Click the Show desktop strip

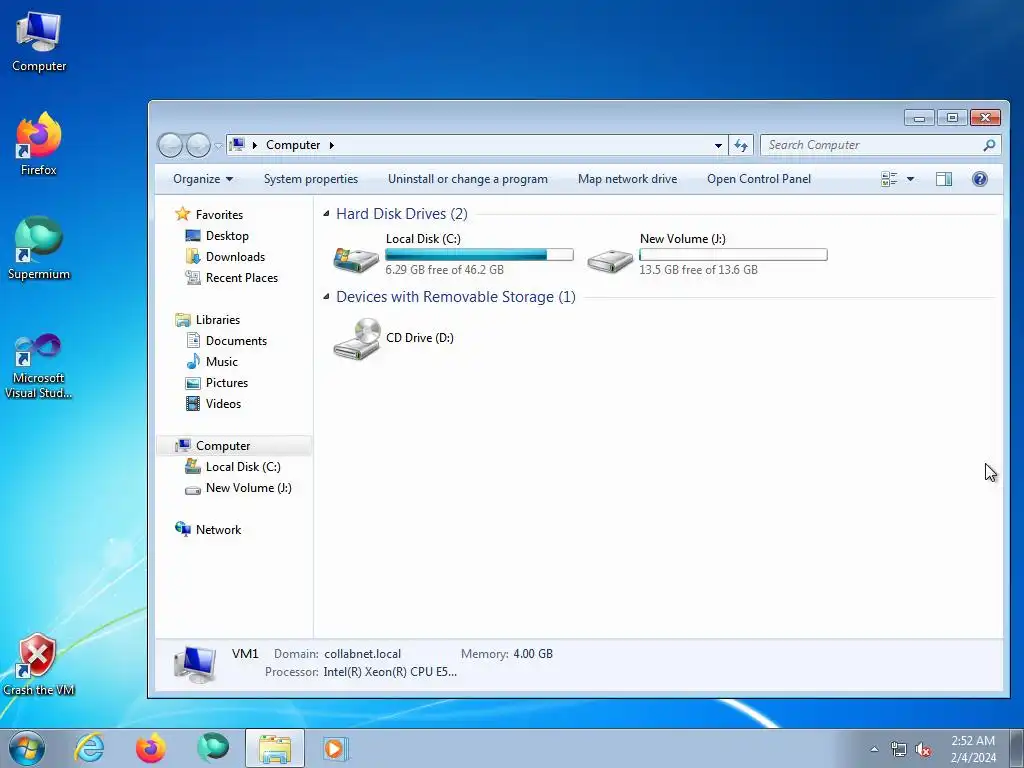click(x=1017, y=748)
